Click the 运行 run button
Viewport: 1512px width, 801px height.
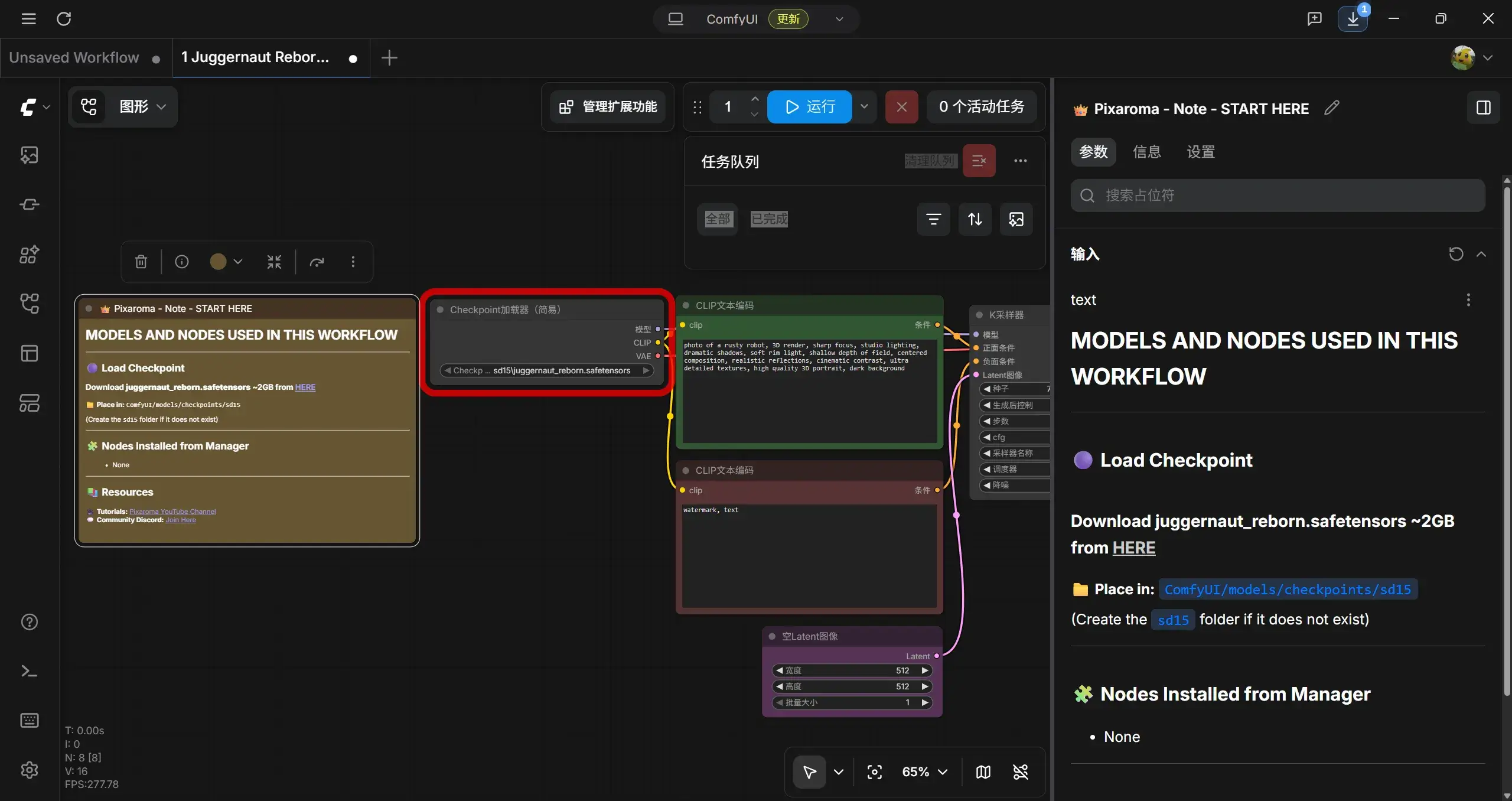(x=809, y=106)
